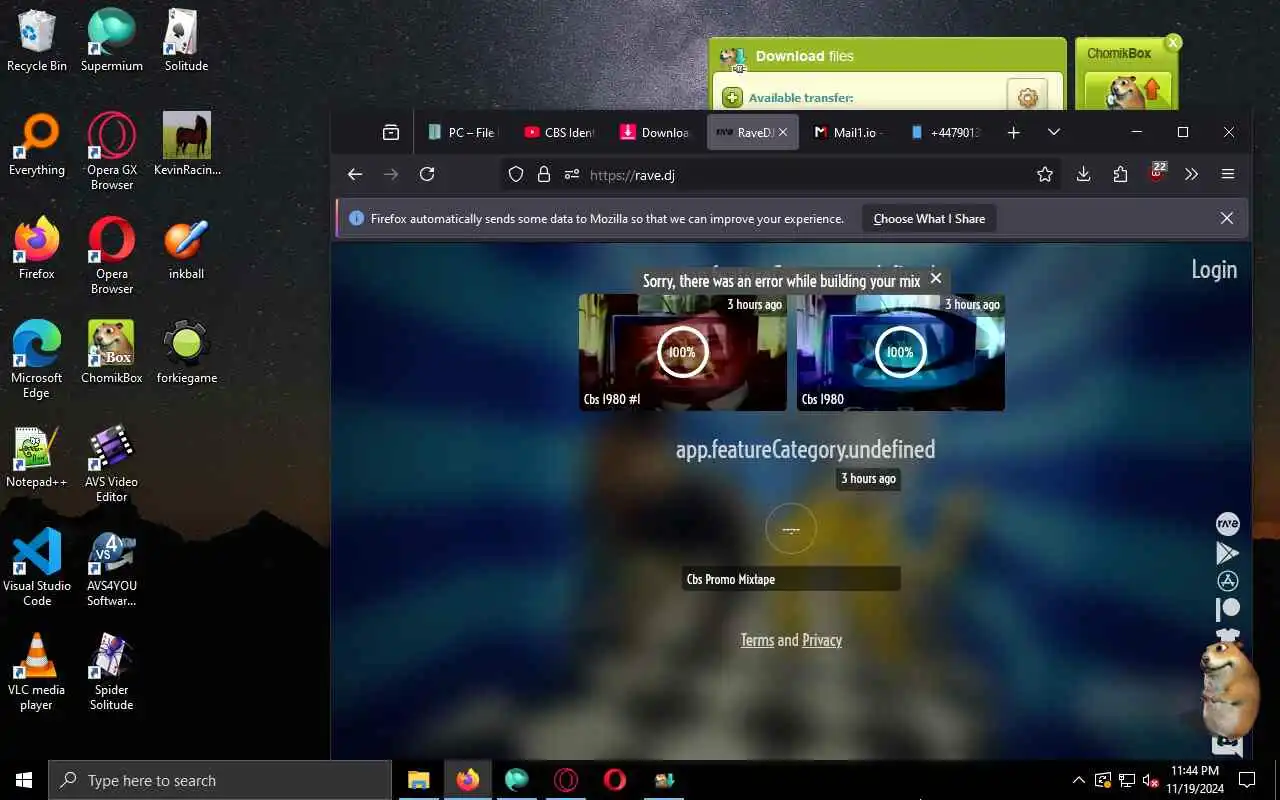Switch to the Mail1.io tab
This screenshot has width=1280, height=800.
pos(847,132)
